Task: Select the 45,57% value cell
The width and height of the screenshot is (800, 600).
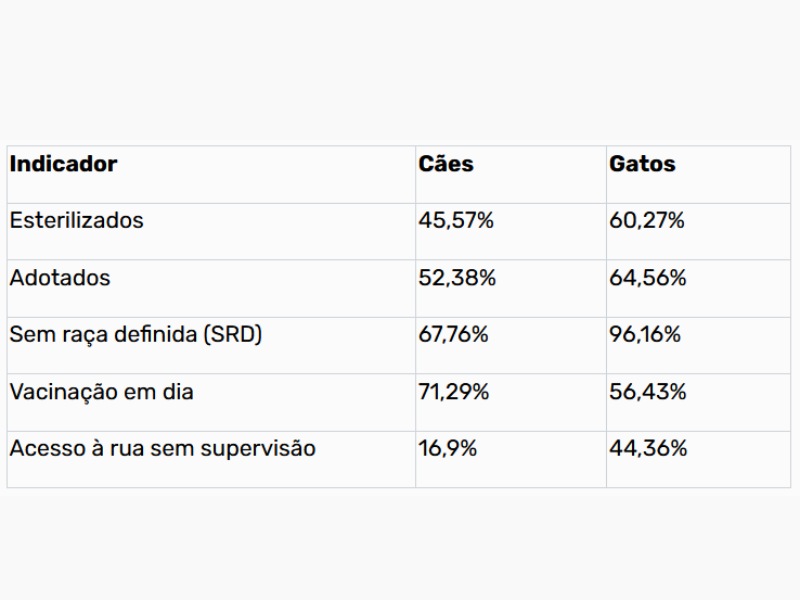Action: (x=456, y=221)
